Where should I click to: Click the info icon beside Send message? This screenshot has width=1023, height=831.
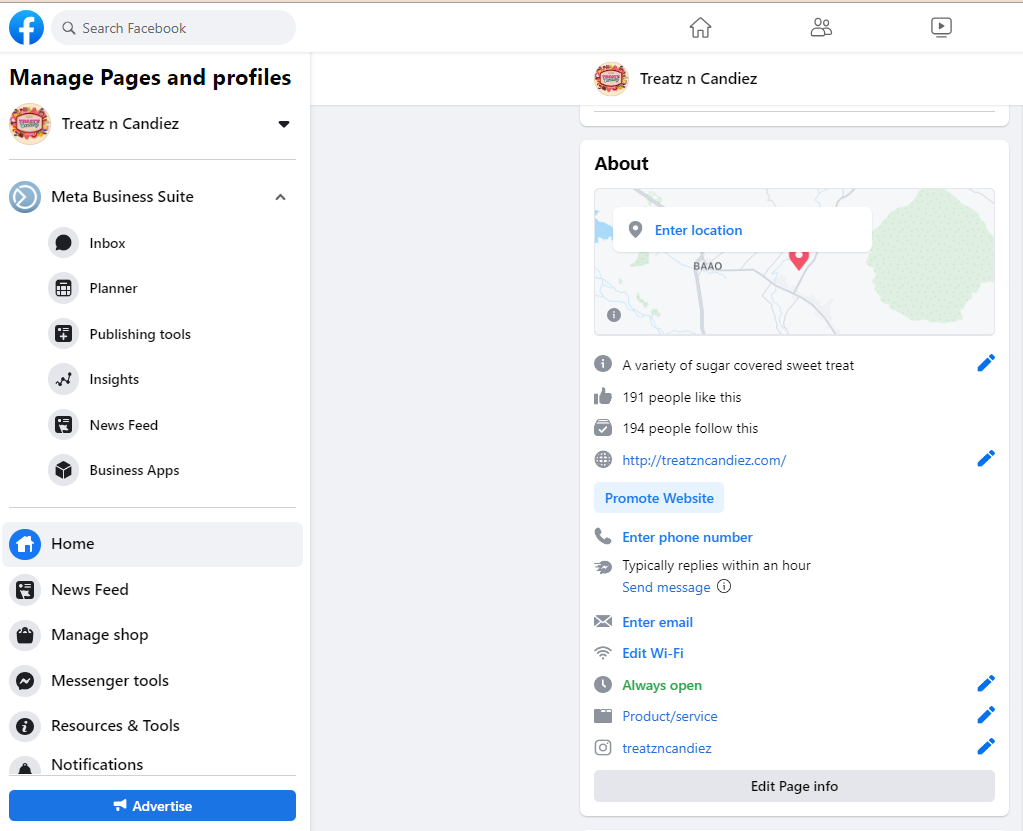click(x=724, y=587)
